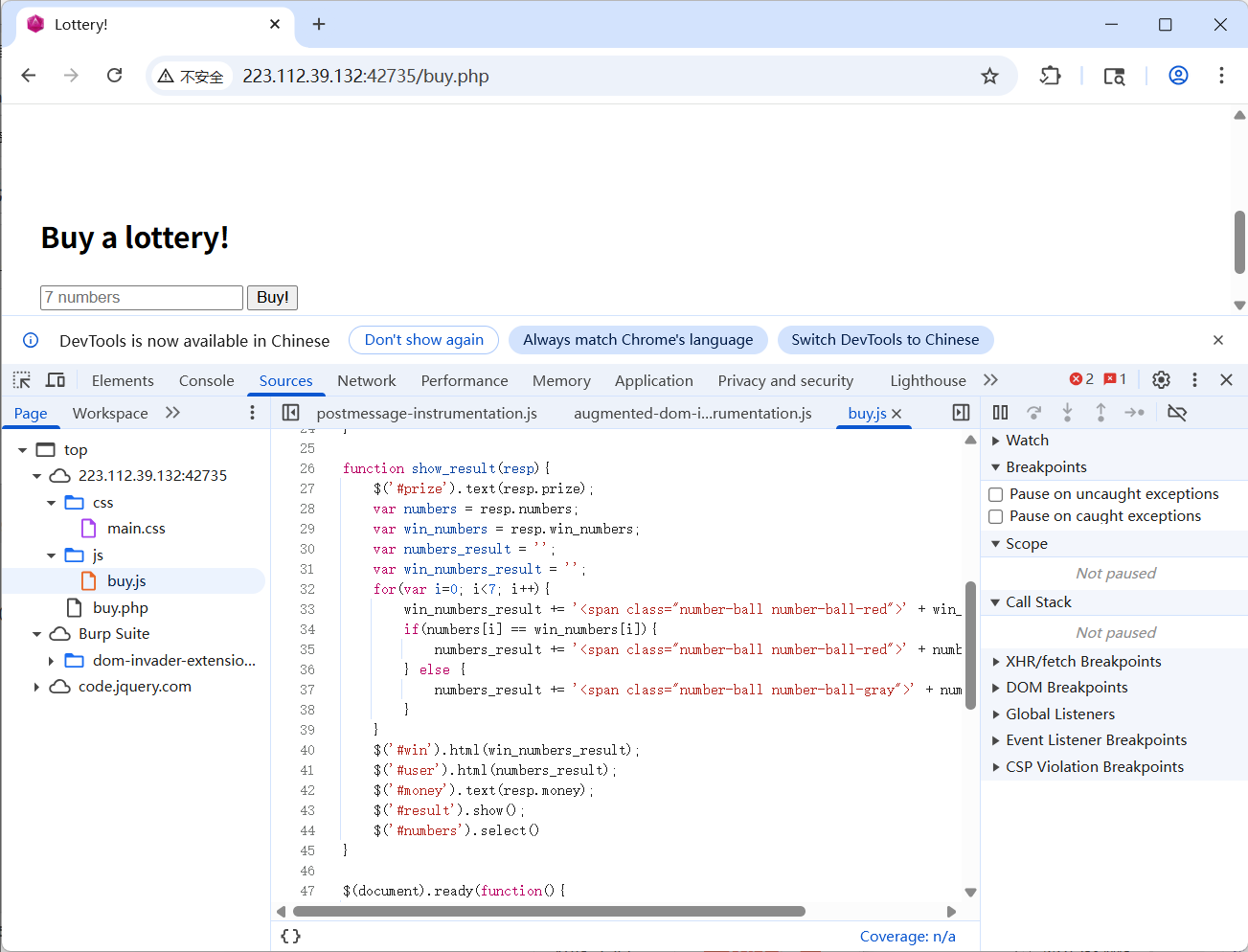Screen dimensions: 1248x952
Task: Deactivate breakpoints icon
Action: coord(1177,413)
